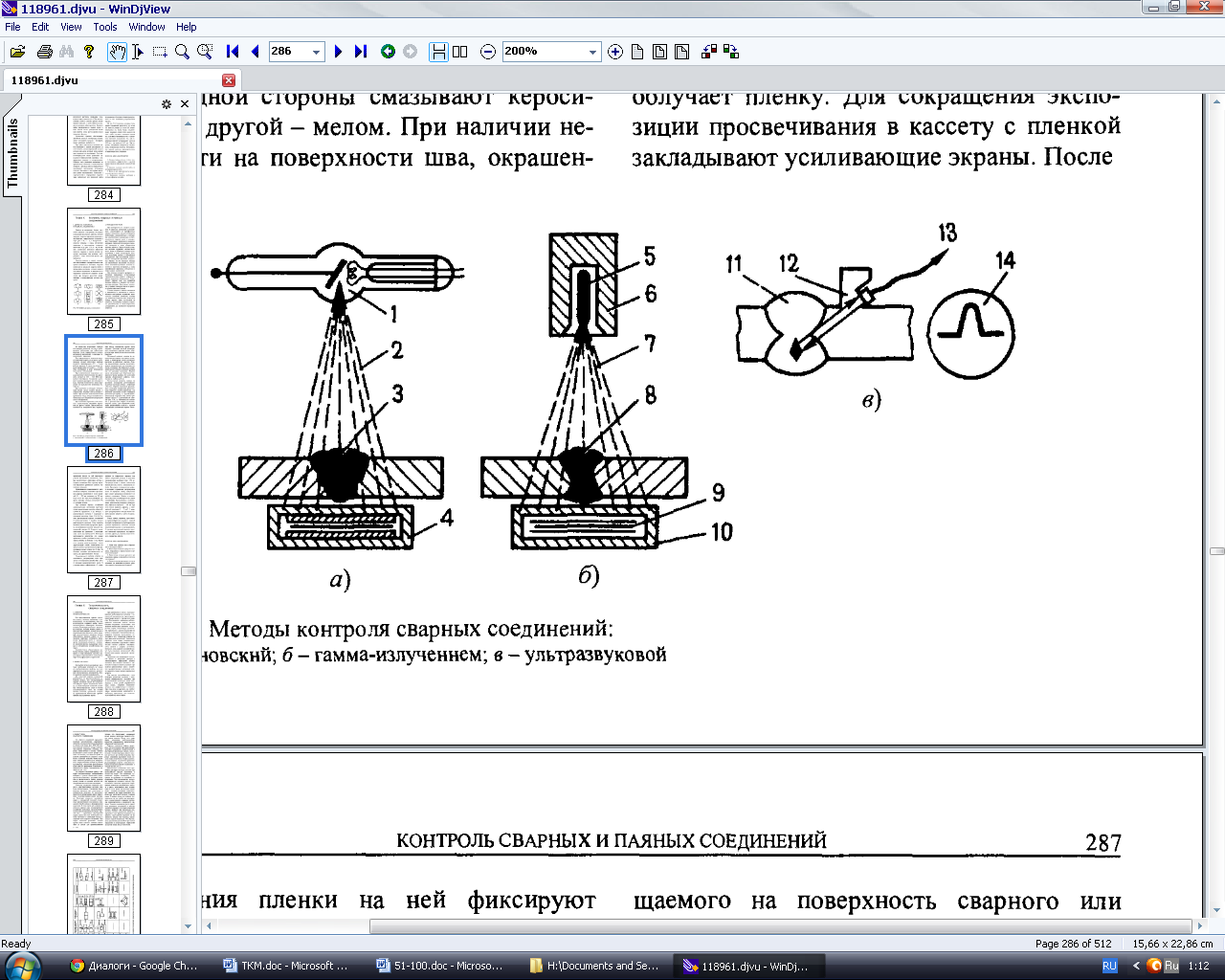Select page 284 thumbnail
1225x980 pixels.
103,150
